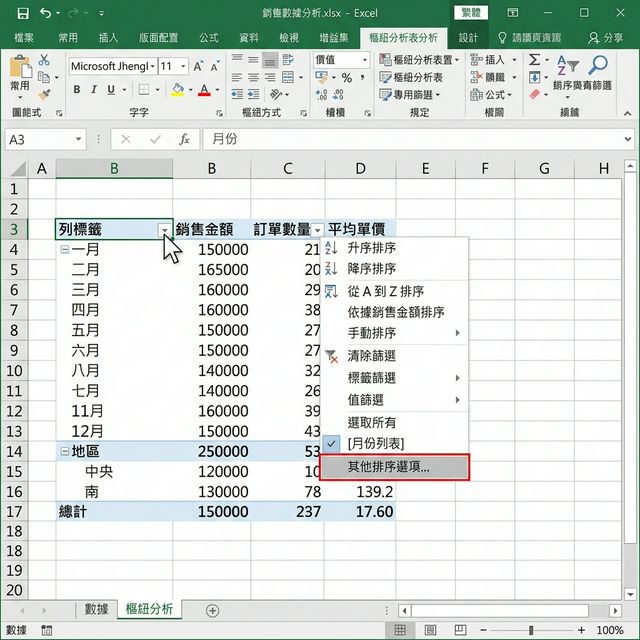Switch to Normal view in status bar
This screenshot has height=640, width=640.
(x=400, y=630)
